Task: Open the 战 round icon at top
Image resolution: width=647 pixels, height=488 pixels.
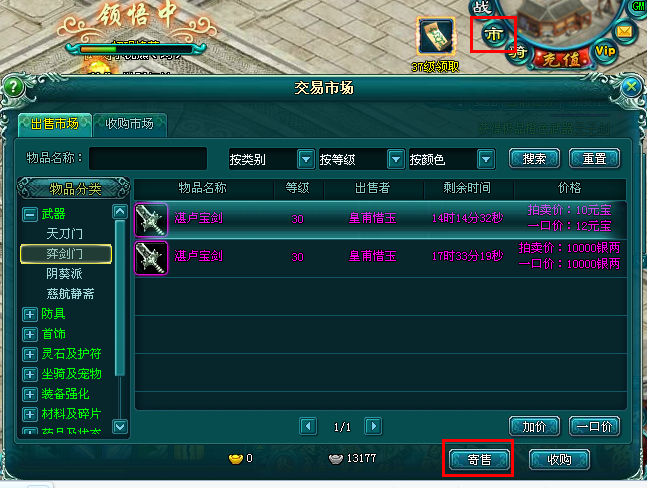Action: 482,7
